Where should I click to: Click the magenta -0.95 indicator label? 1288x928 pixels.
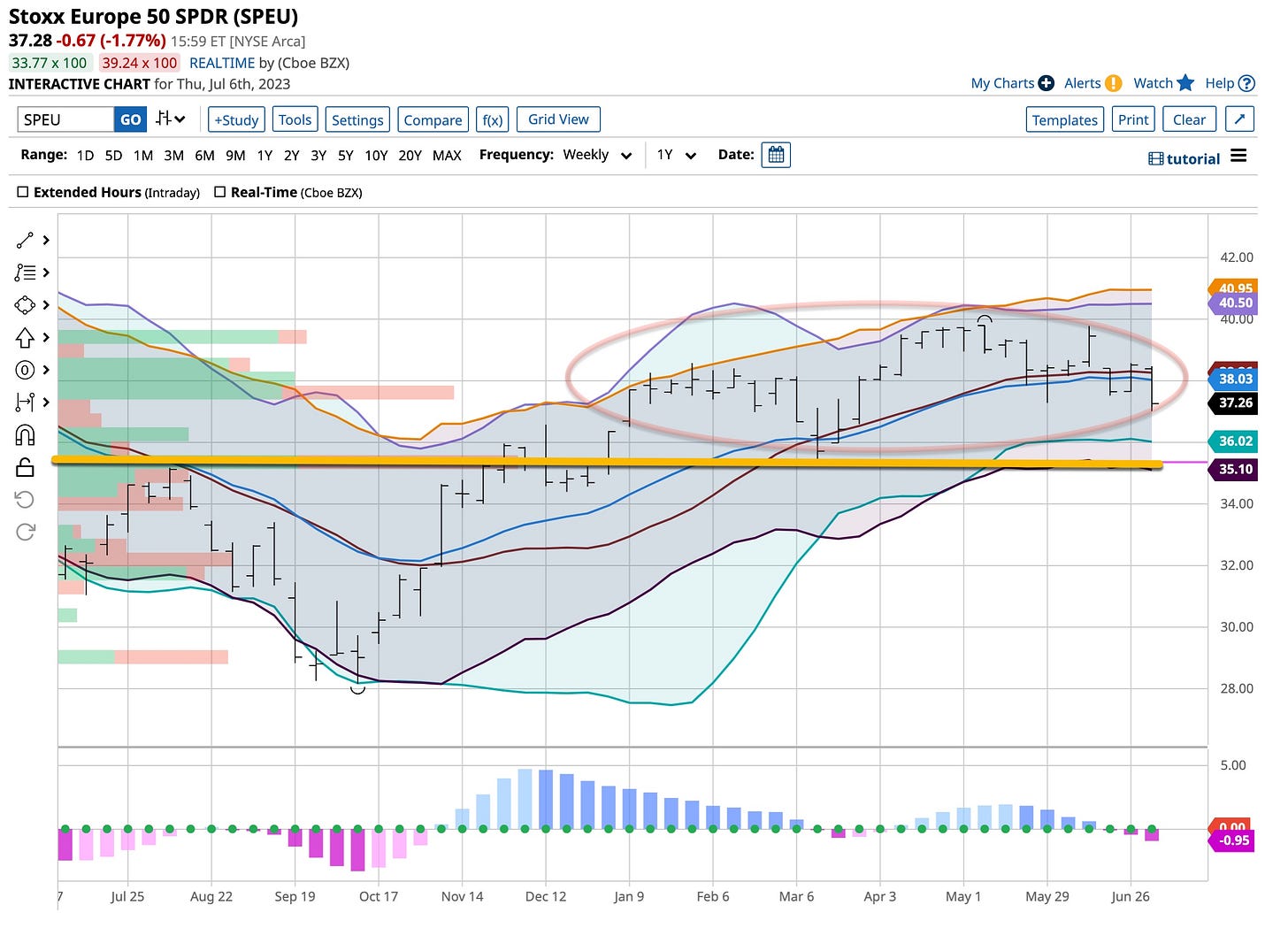point(1231,840)
